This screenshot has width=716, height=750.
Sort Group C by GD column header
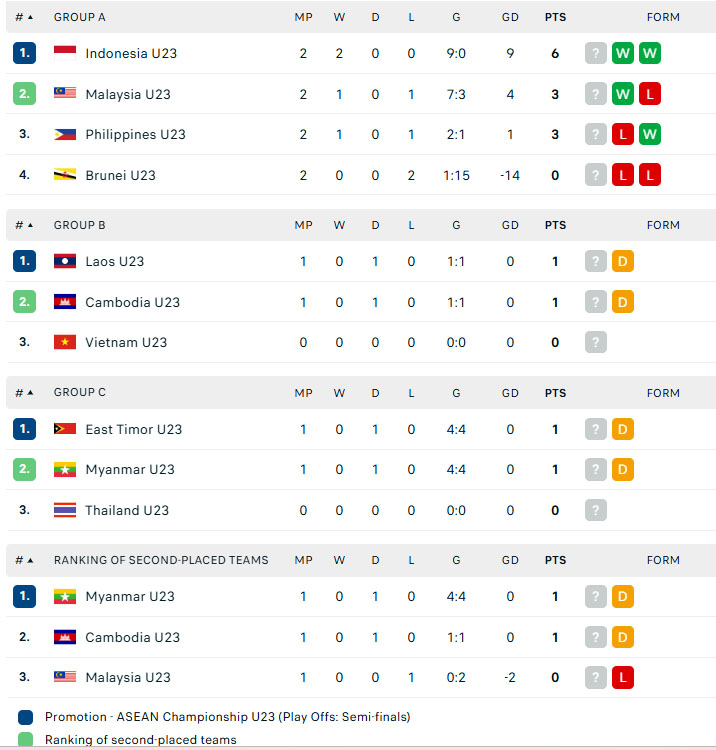510,393
